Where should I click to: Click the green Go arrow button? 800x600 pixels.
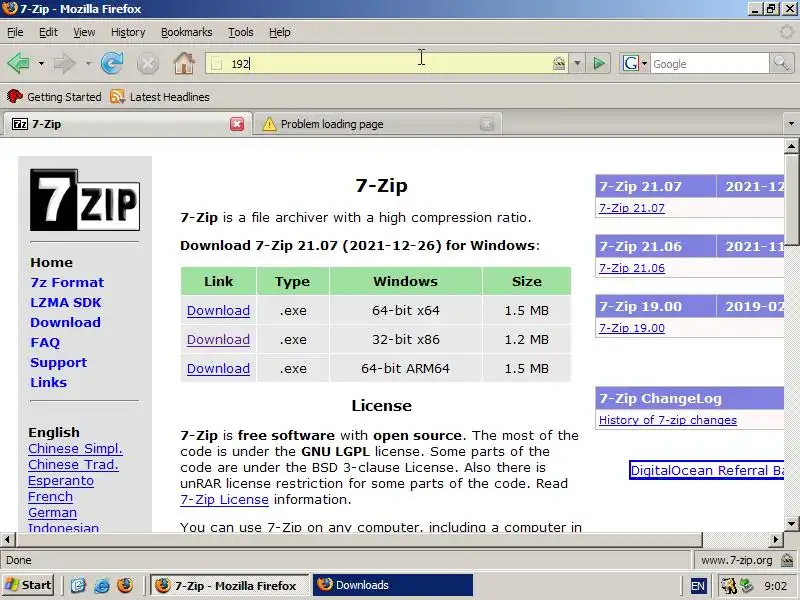[598, 64]
